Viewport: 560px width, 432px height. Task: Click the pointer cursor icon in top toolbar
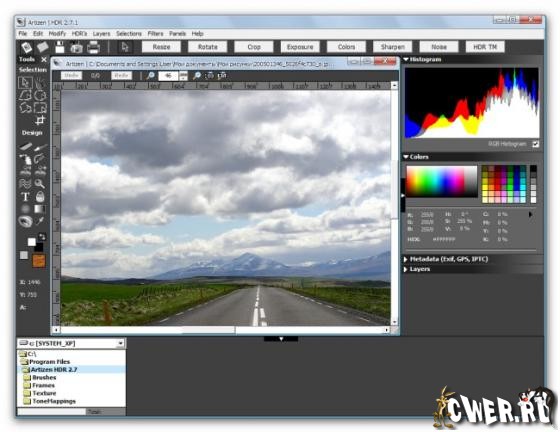[x=125, y=47]
